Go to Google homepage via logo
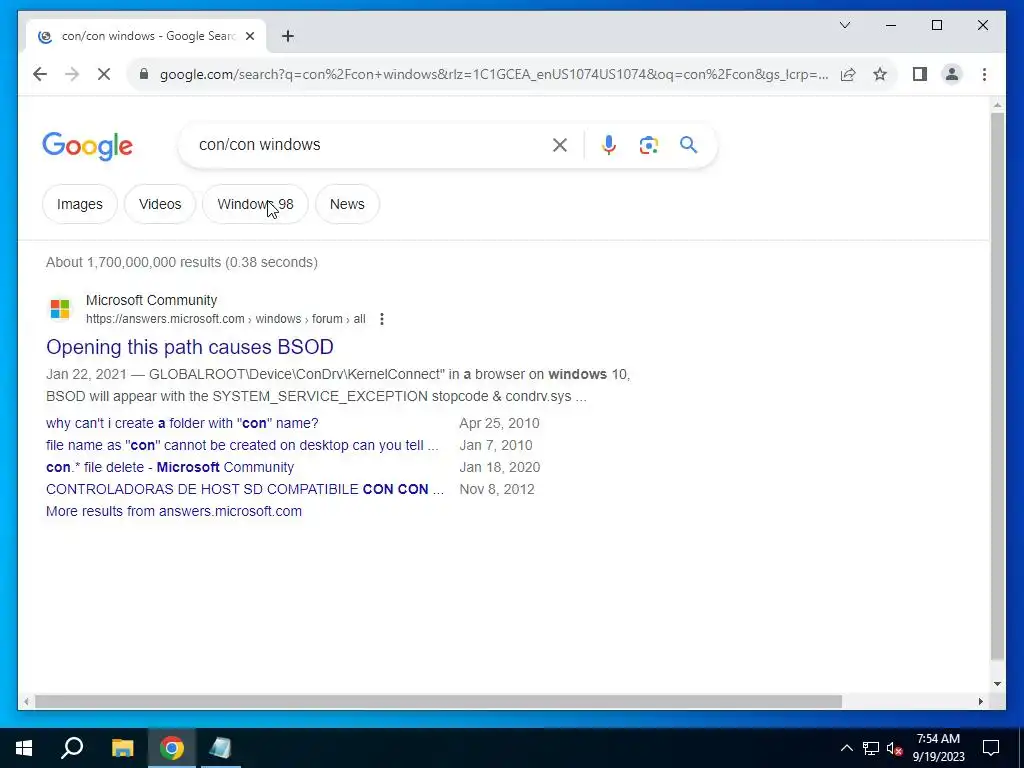The image size is (1024, 768). [88, 146]
